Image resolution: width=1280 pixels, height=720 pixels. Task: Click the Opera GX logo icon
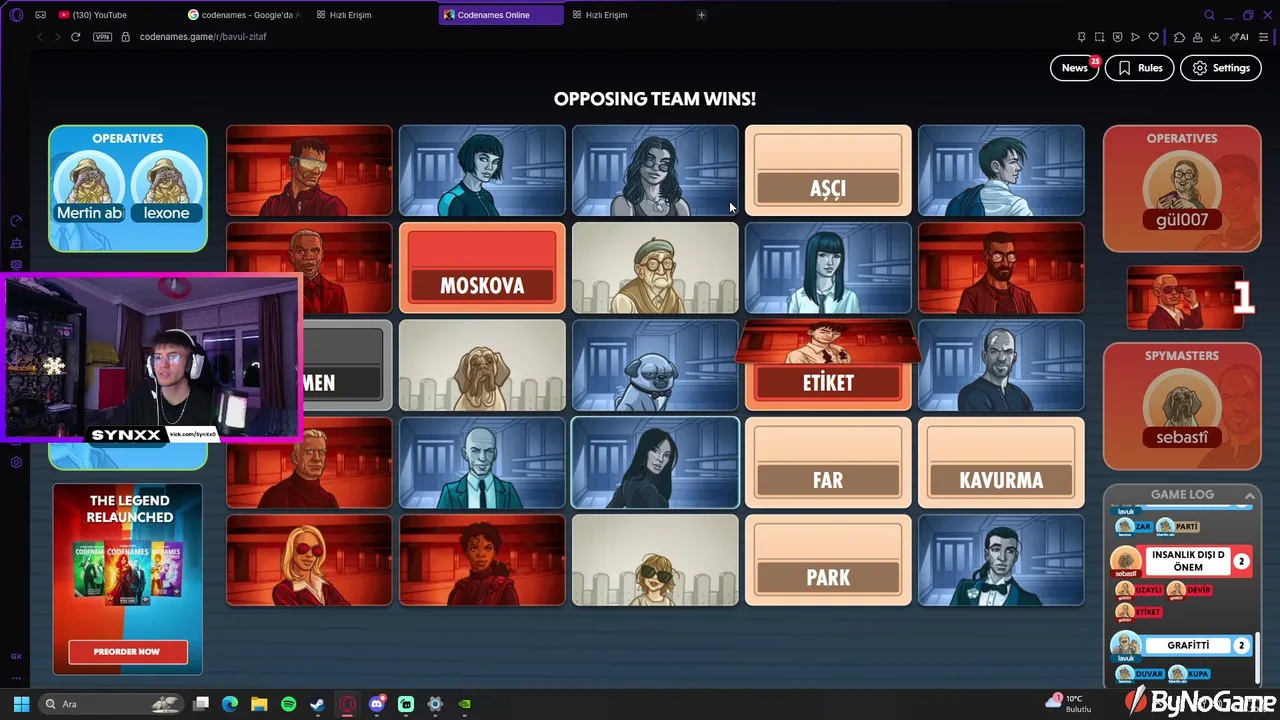click(x=16, y=15)
